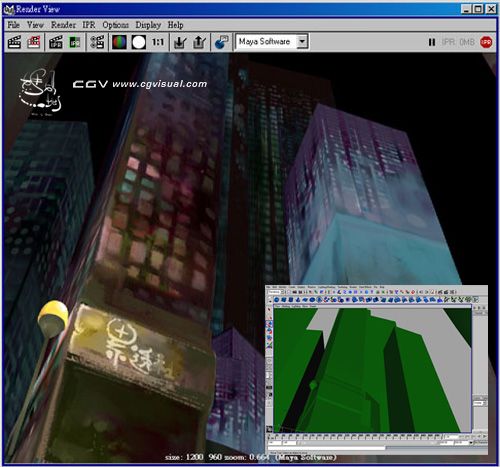Set real size with 1:1 button

click(x=158, y=42)
